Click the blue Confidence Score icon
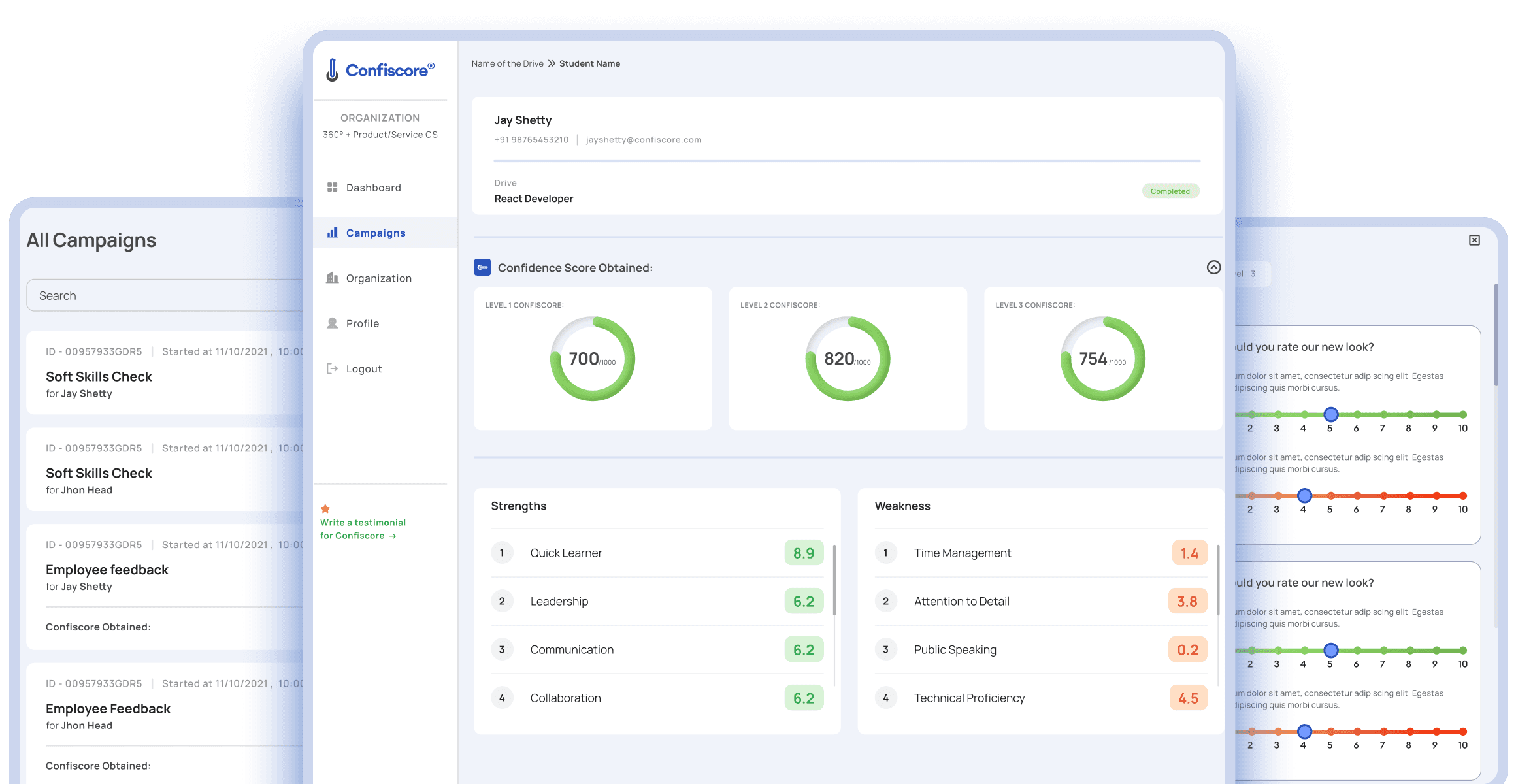 [482, 267]
